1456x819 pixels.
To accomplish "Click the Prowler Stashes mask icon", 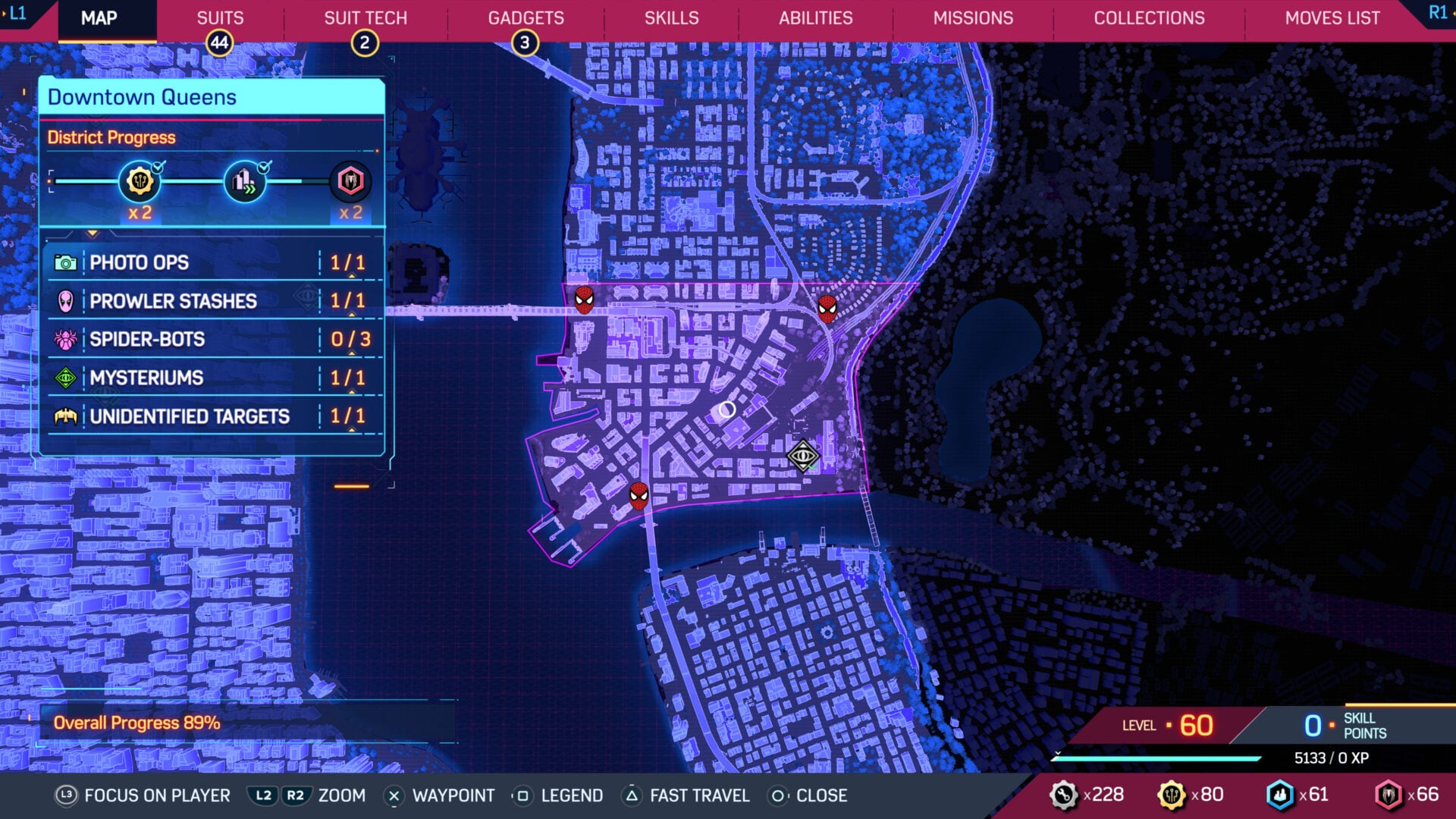I will [67, 301].
